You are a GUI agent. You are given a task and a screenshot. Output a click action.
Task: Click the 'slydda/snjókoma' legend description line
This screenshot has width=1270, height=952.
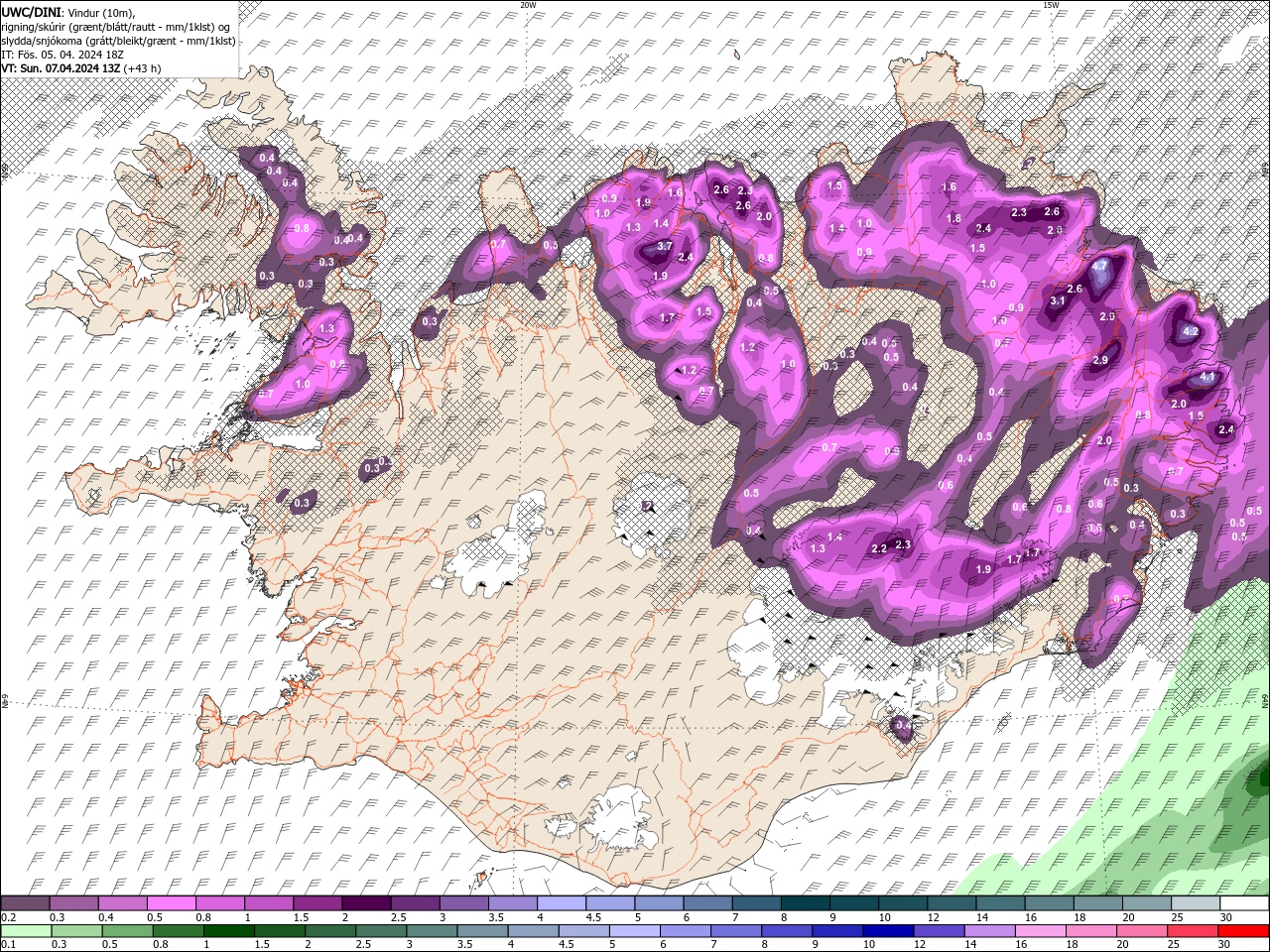118,41
